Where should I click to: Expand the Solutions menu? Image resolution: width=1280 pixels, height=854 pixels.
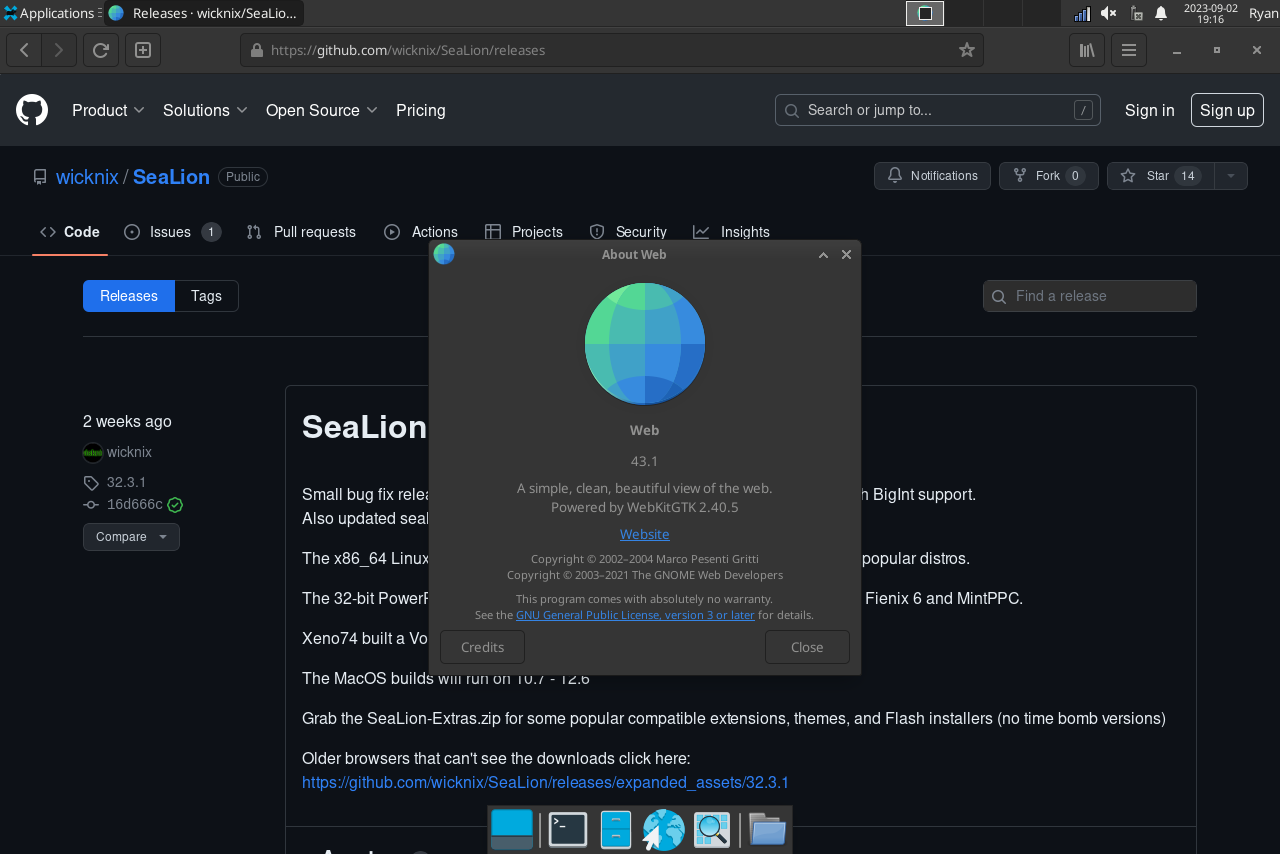205,110
